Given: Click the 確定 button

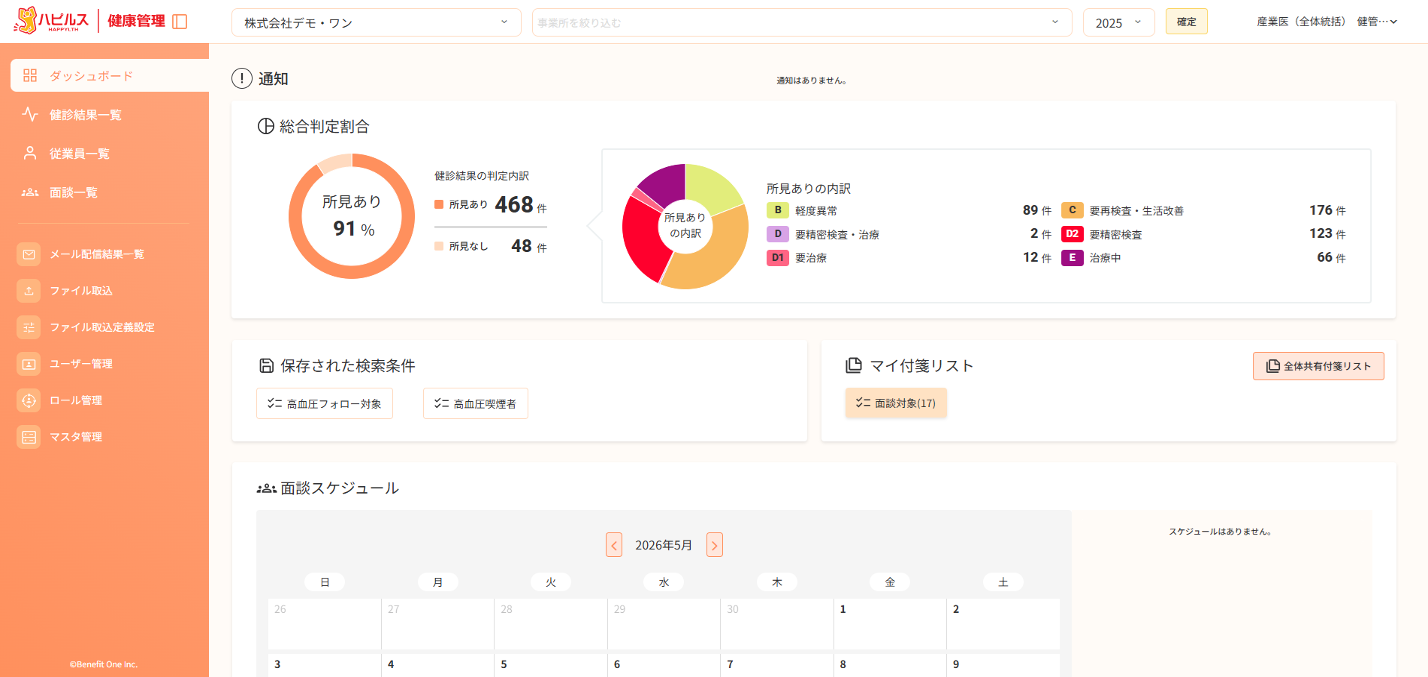Looking at the screenshot, I should click(x=1187, y=22).
